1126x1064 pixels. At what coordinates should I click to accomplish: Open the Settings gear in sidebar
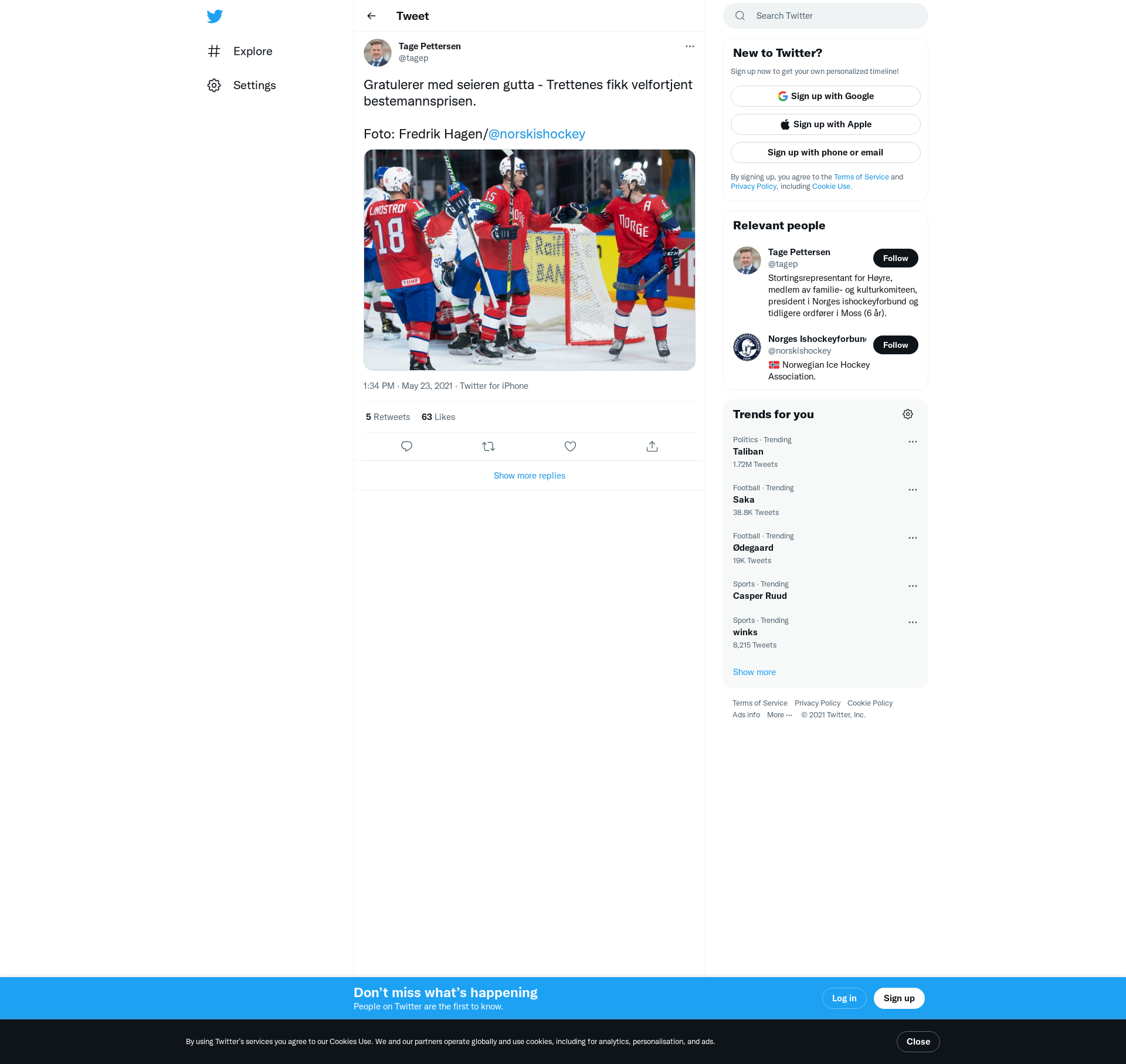pos(214,85)
